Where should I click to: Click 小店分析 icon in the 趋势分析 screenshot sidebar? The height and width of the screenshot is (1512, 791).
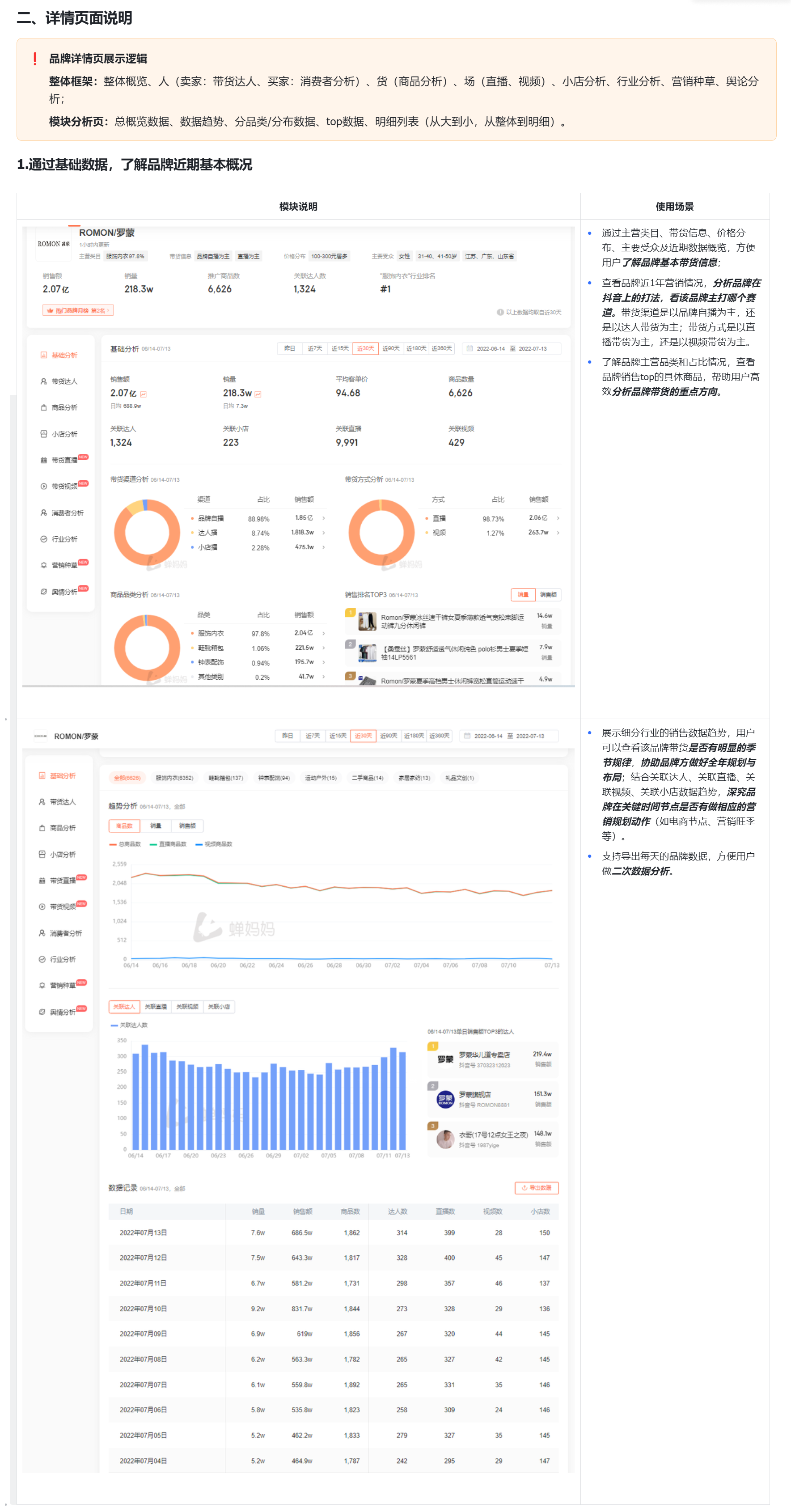[x=42, y=854]
